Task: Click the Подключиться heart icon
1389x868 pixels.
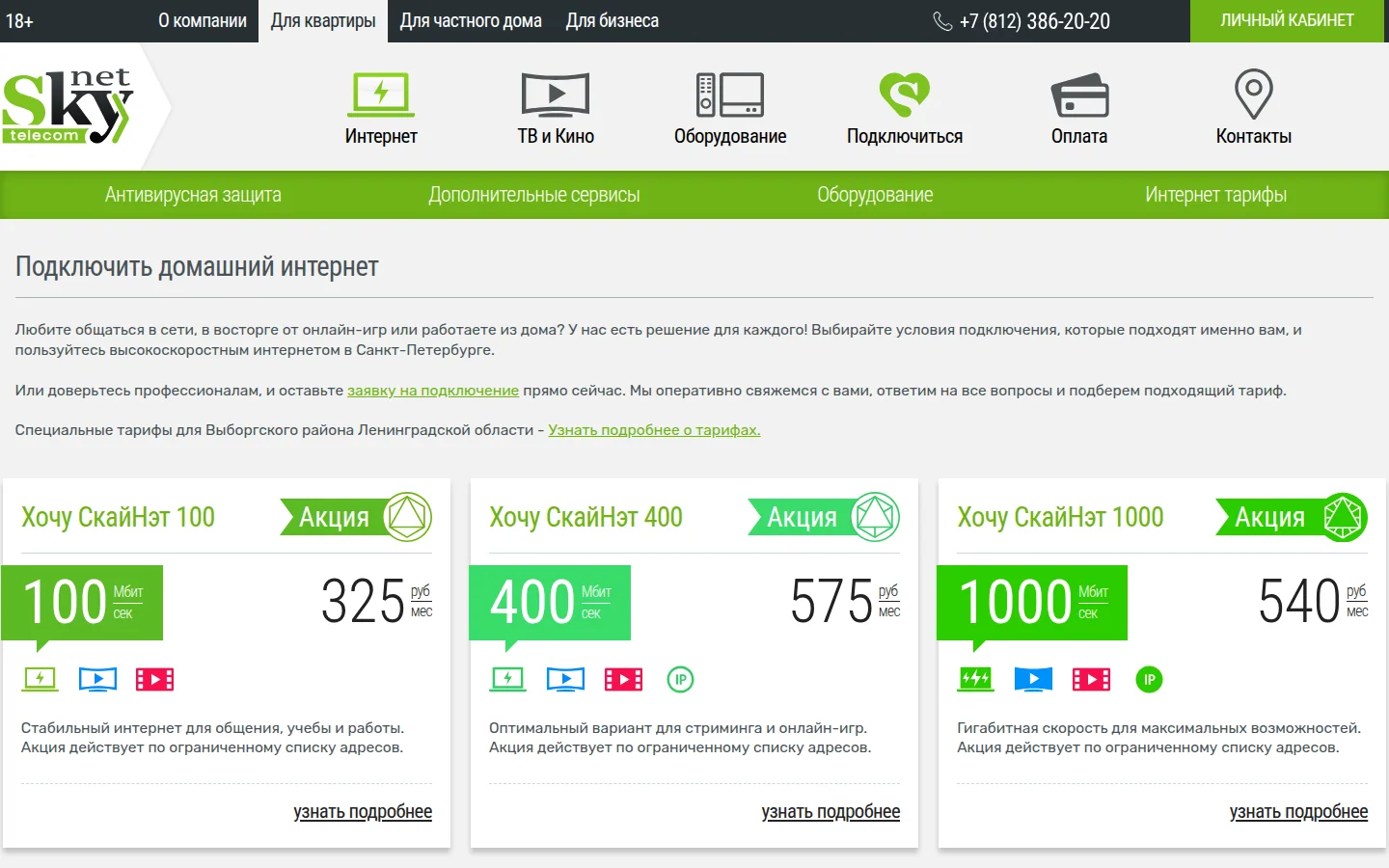Action: pyautogui.click(x=905, y=95)
